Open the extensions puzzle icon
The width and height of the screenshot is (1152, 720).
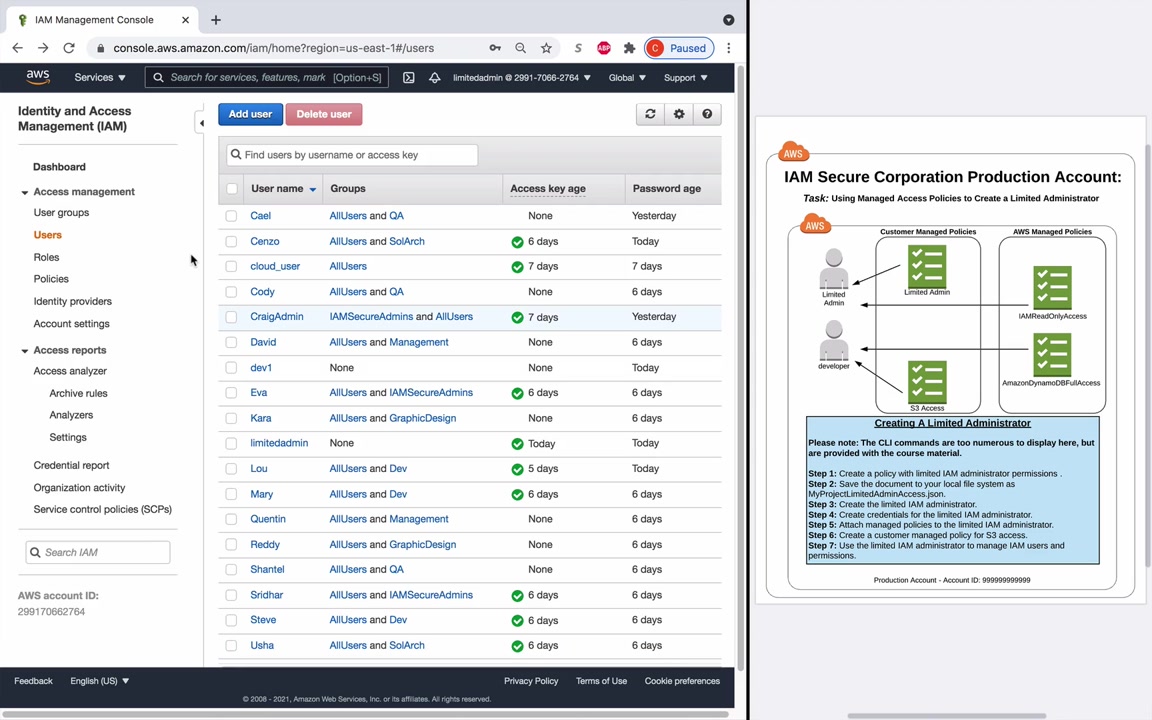click(x=629, y=48)
